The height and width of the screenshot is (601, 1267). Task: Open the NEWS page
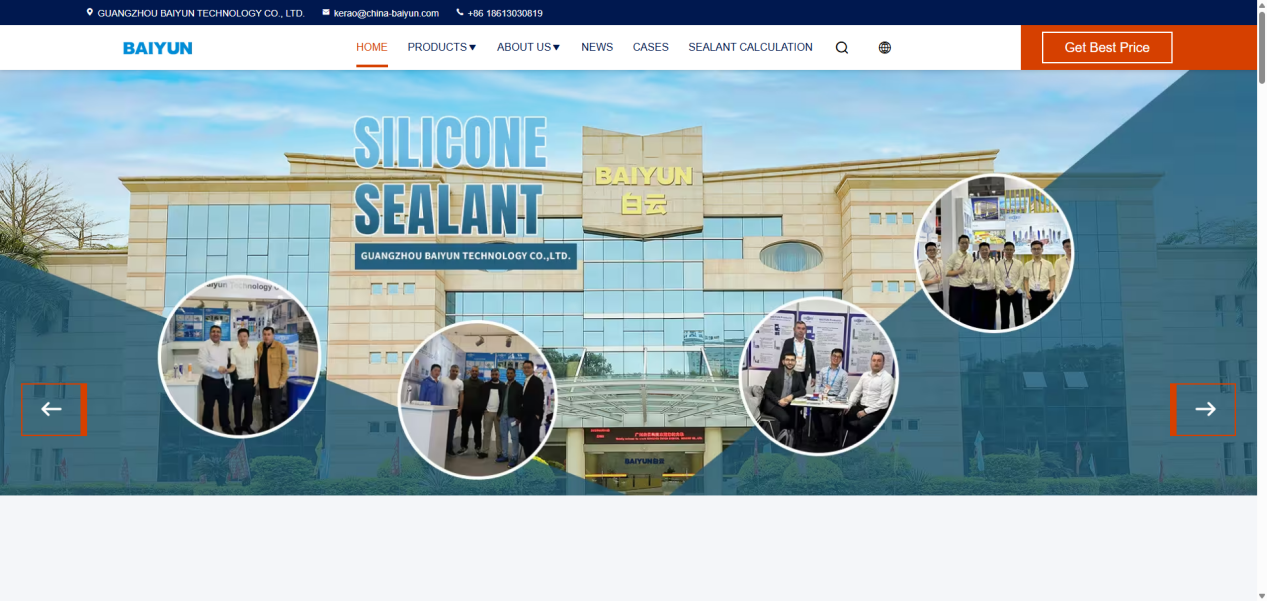point(597,47)
